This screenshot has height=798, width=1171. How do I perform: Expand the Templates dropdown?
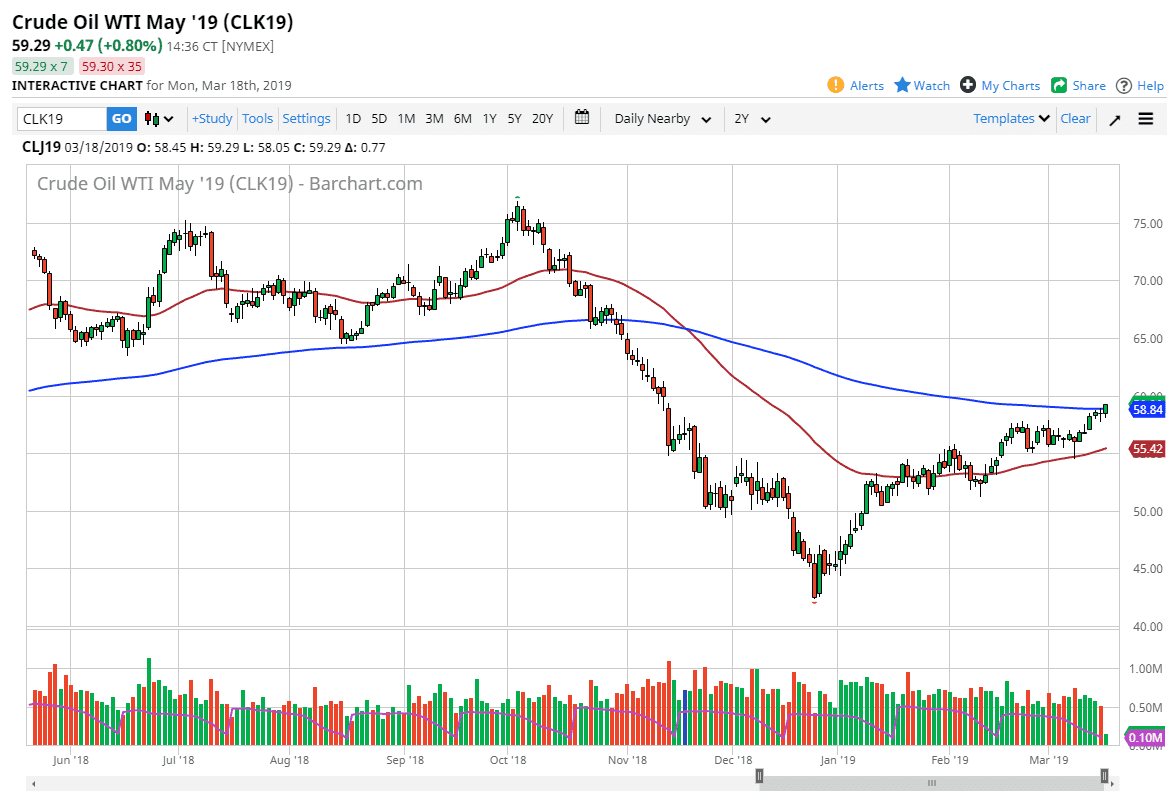(x=1011, y=118)
